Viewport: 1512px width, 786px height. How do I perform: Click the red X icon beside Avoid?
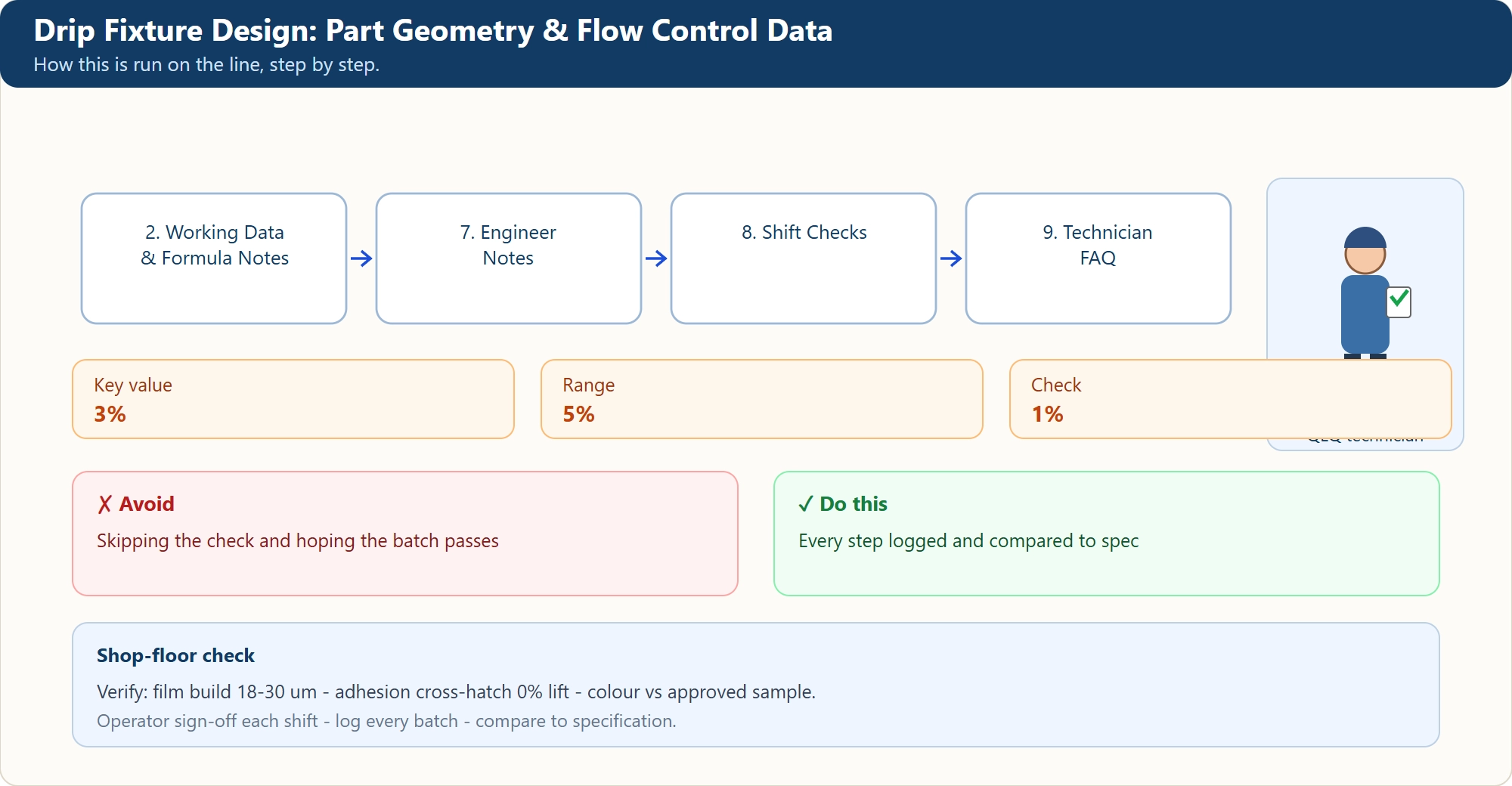pyautogui.click(x=105, y=504)
